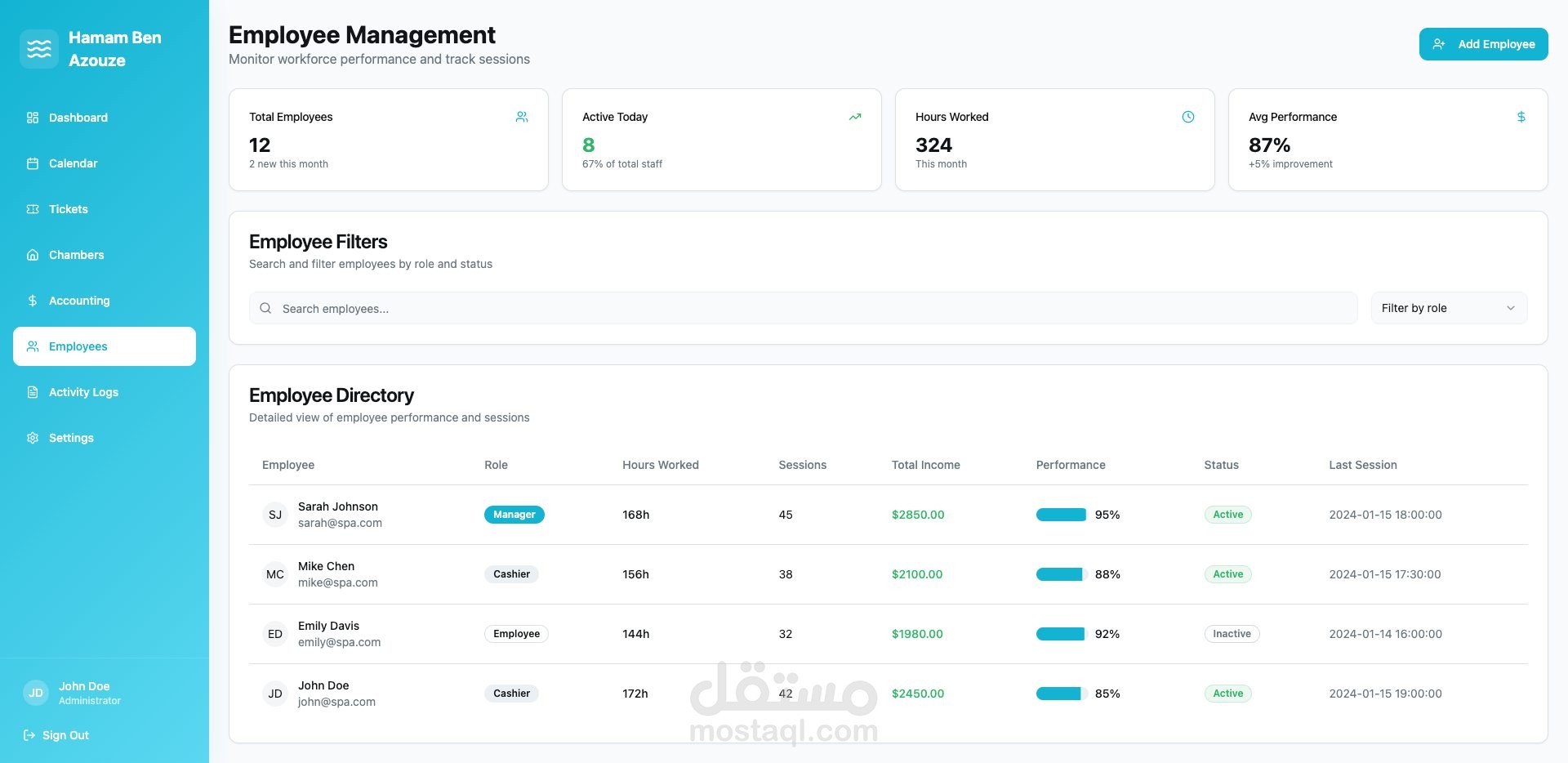Click the Calendar icon in sidebar
The height and width of the screenshot is (763, 1568).
click(x=33, y=163)
